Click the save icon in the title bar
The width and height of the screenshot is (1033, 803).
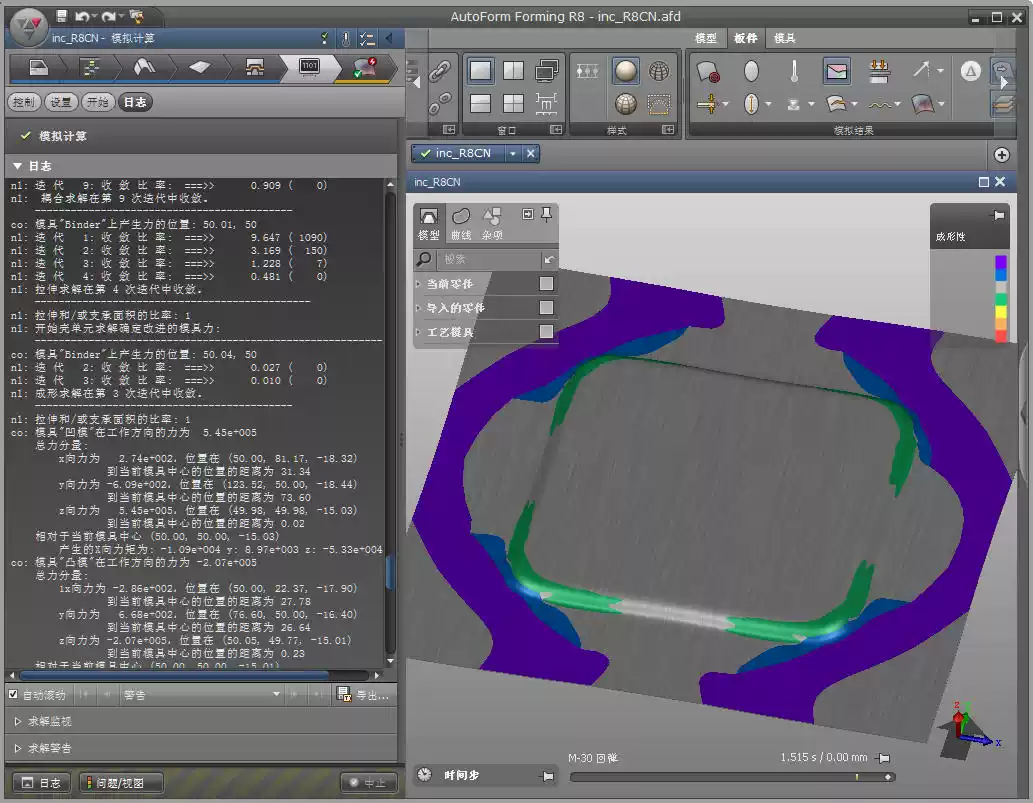pyautogui.click(x=61, y=16)
